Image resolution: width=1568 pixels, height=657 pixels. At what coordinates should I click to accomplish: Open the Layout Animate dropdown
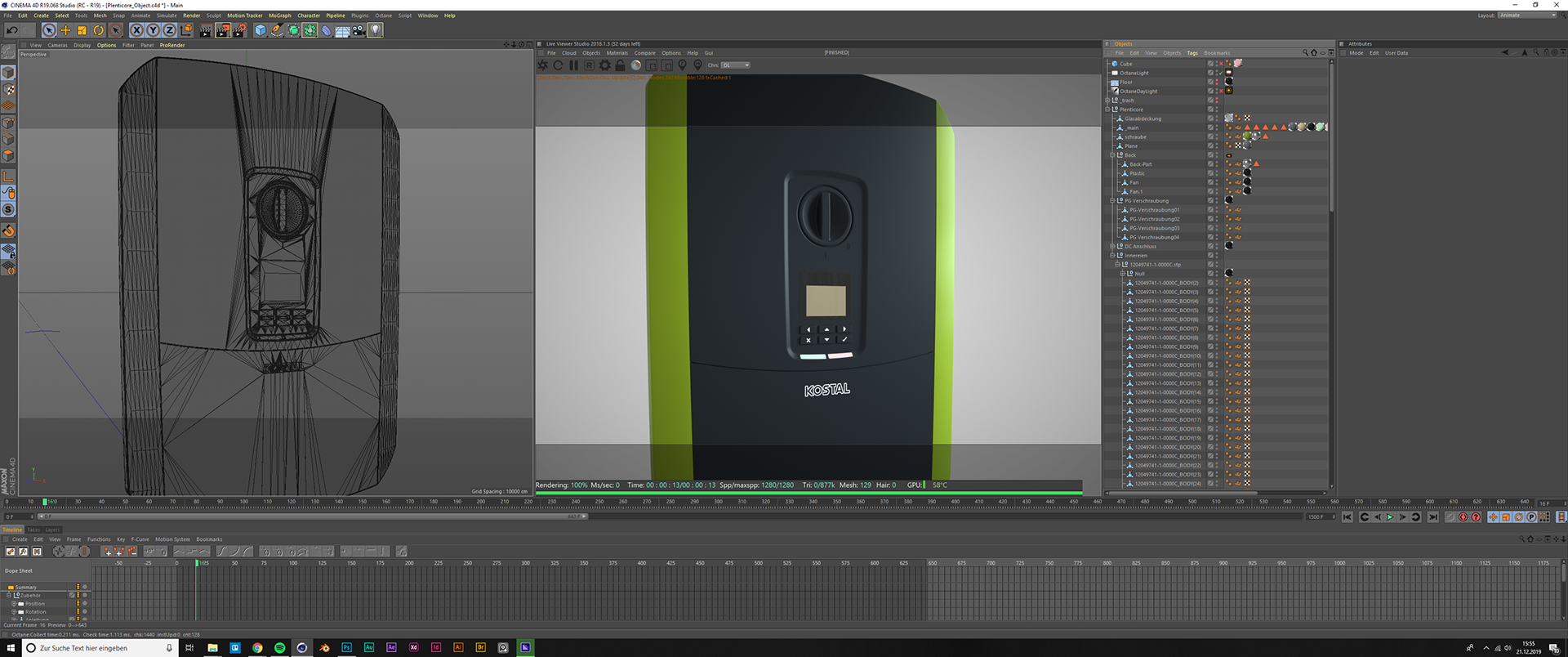pos(1528,16)
